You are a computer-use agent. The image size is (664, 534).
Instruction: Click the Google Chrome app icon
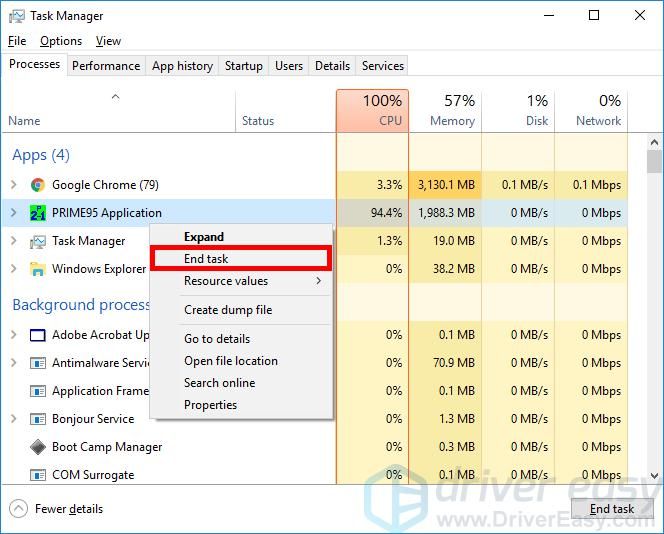[x=38, y=185]
